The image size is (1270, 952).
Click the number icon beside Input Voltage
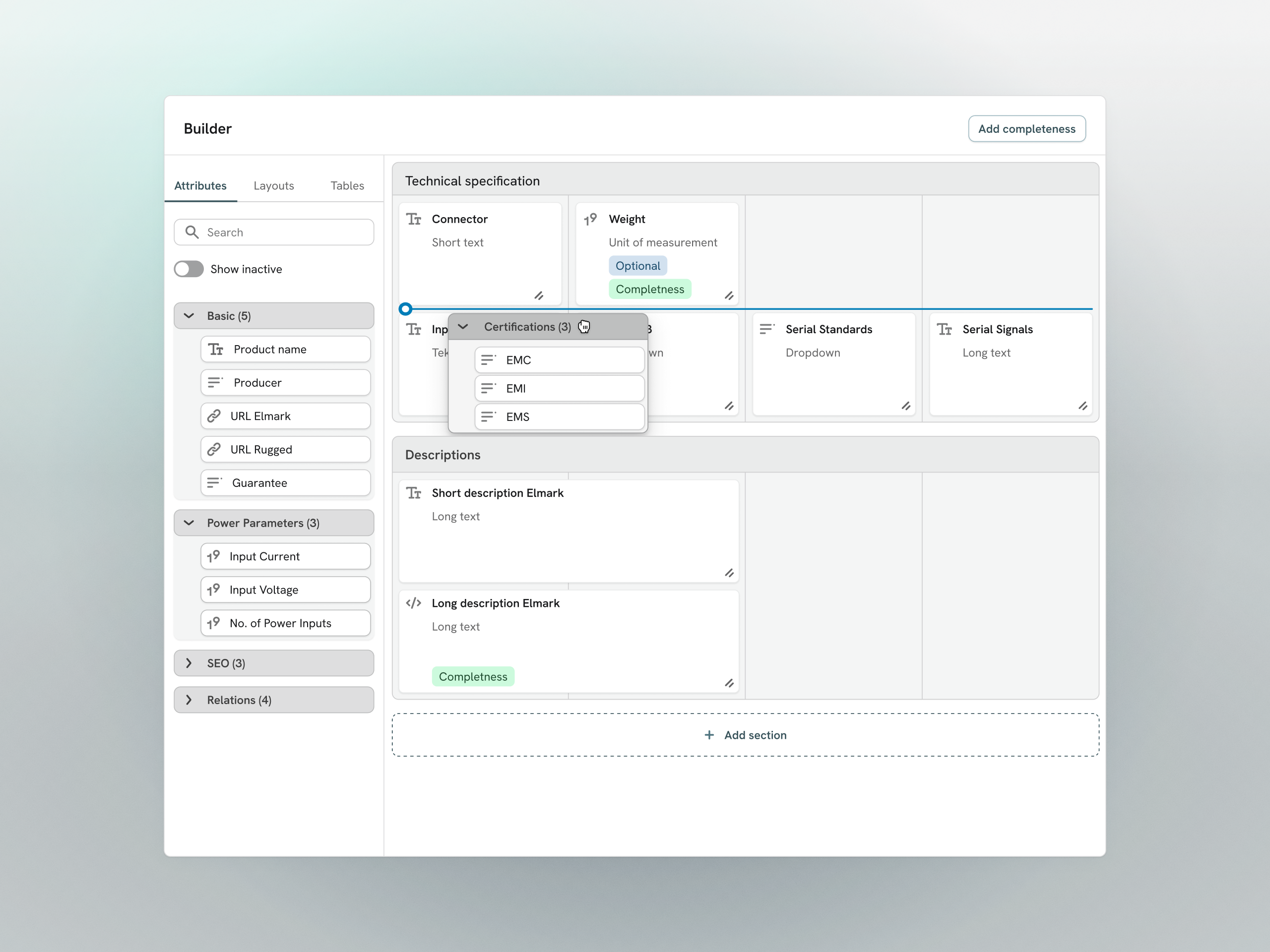coord(214,590)
